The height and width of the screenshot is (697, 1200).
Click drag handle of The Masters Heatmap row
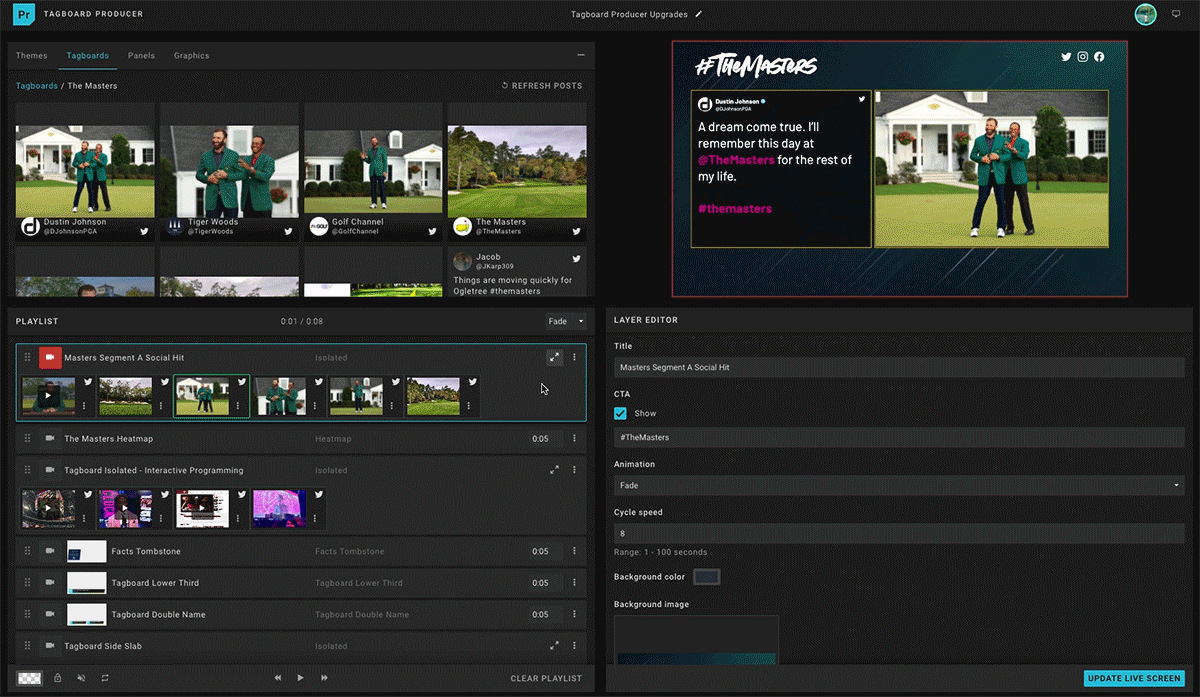click(x=28, y=439)
